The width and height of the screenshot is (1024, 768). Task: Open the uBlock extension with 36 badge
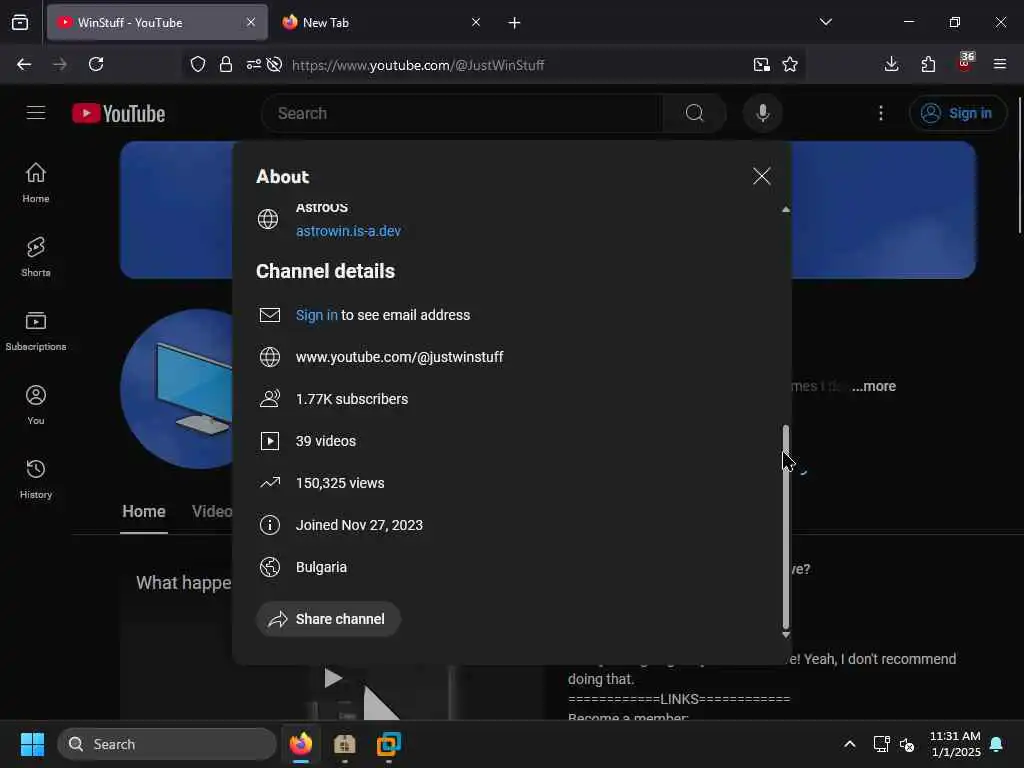coord(965,63)
